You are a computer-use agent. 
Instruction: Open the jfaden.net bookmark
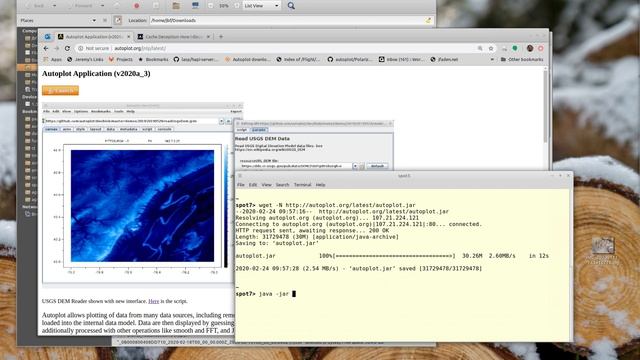444,60
